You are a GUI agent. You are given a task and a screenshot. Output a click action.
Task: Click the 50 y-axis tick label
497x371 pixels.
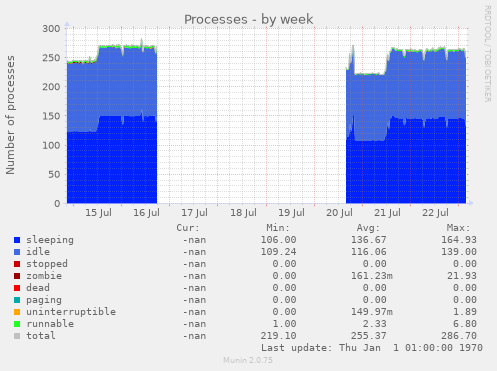pos(54,174)
